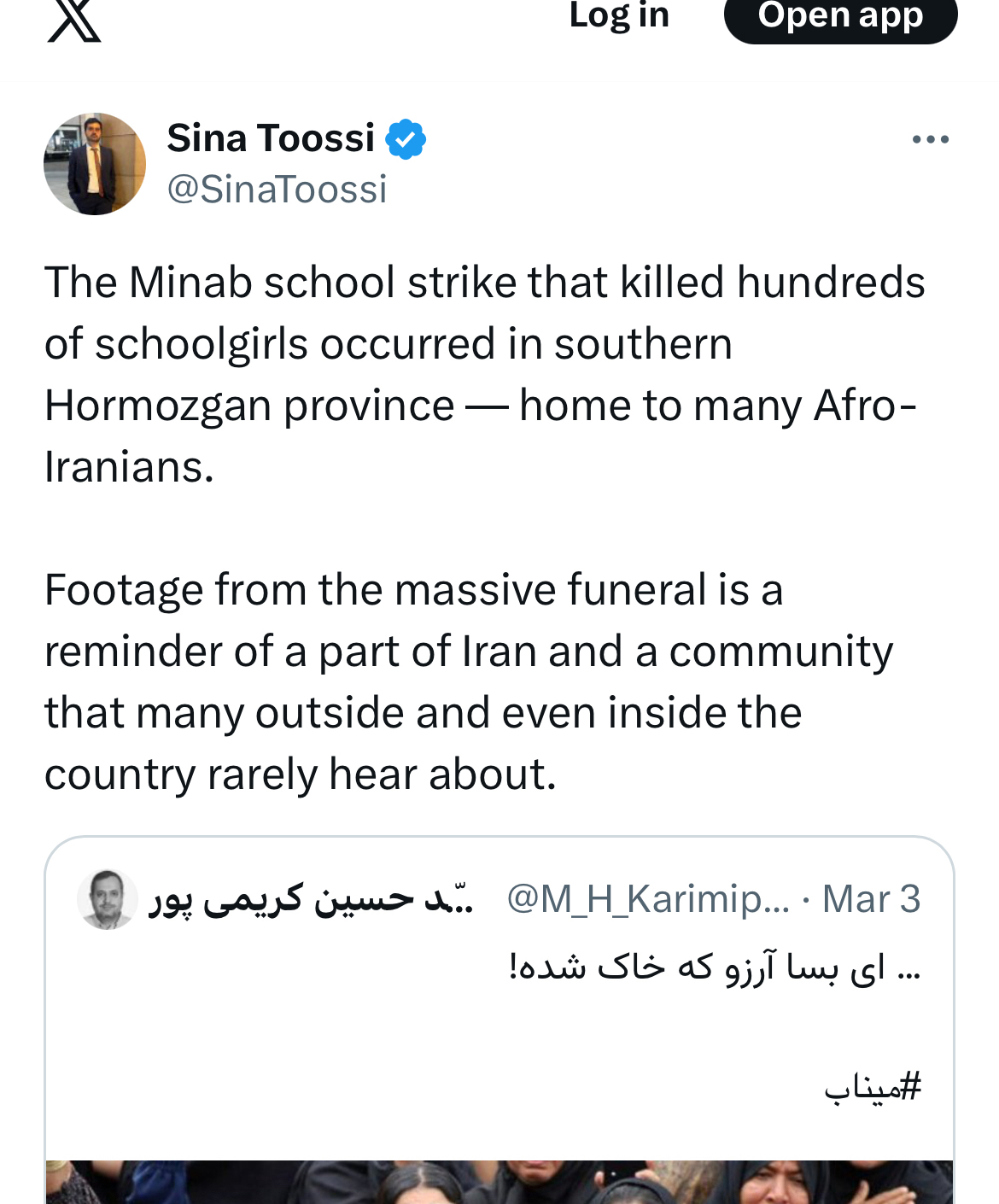Click the Log in link
The image size is (999, 1204).
(x=619, y=15)
